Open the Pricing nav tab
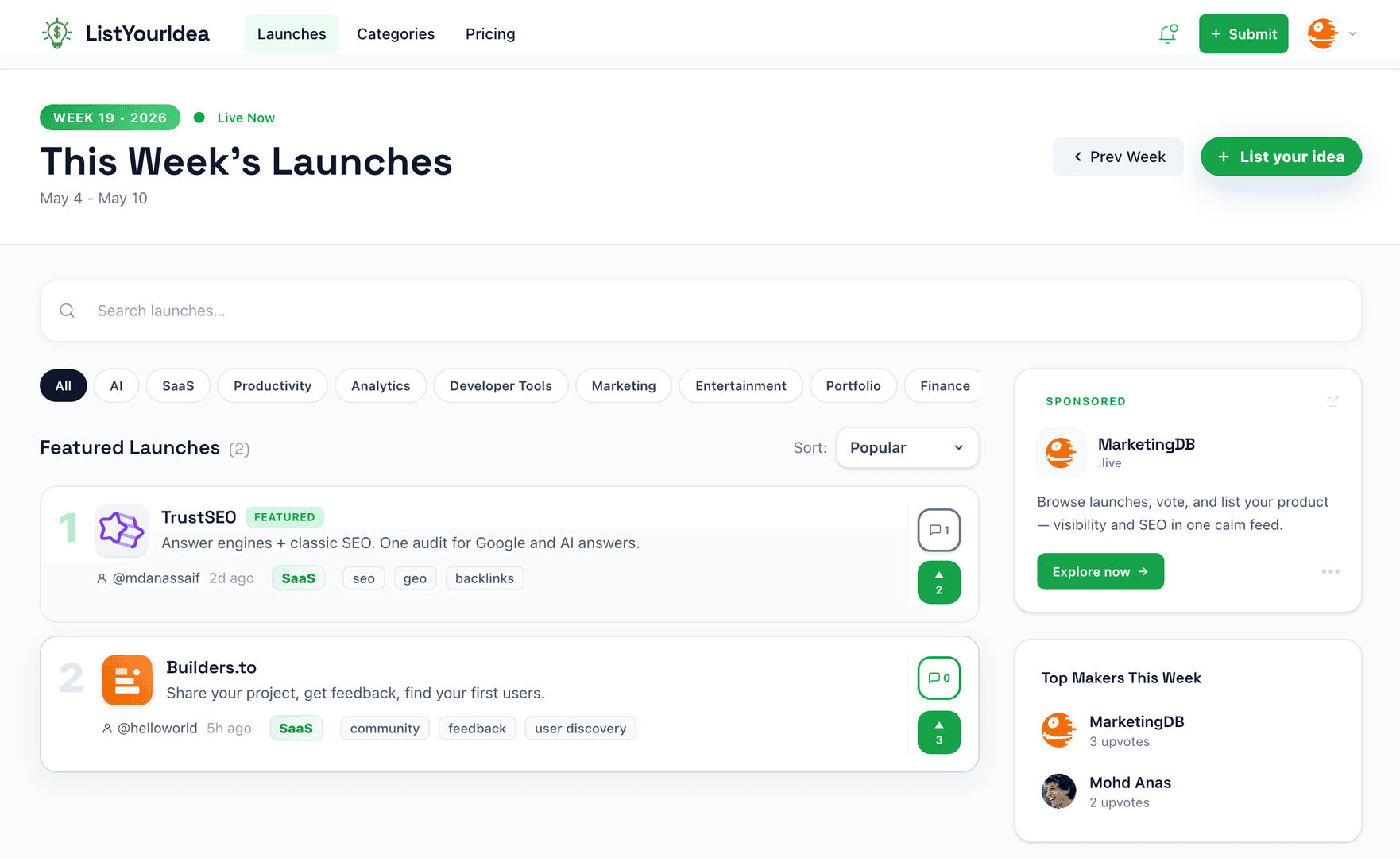1400x858 pixels. (x=490, y=34)
